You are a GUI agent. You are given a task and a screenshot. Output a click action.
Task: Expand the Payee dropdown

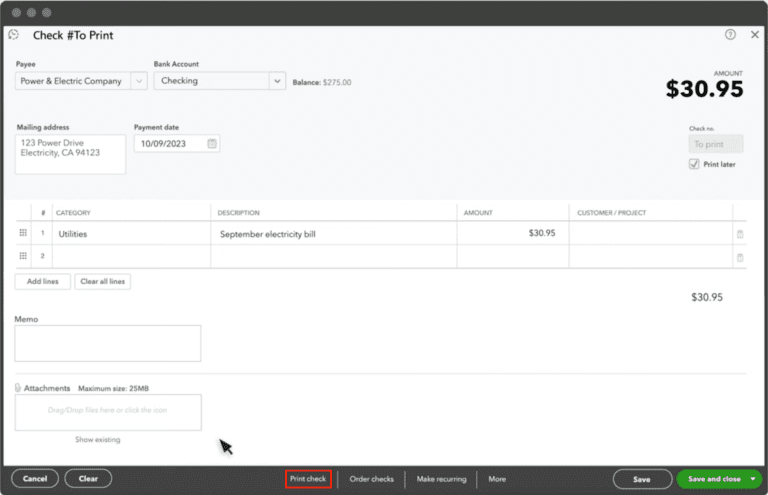pyautogui.click(x=138, y=81)
